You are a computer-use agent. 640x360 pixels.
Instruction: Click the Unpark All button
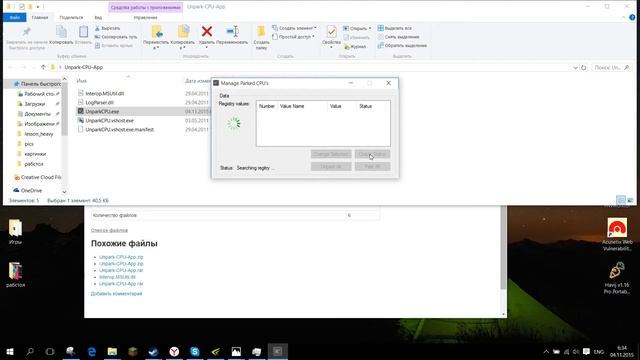coord(331,166)
